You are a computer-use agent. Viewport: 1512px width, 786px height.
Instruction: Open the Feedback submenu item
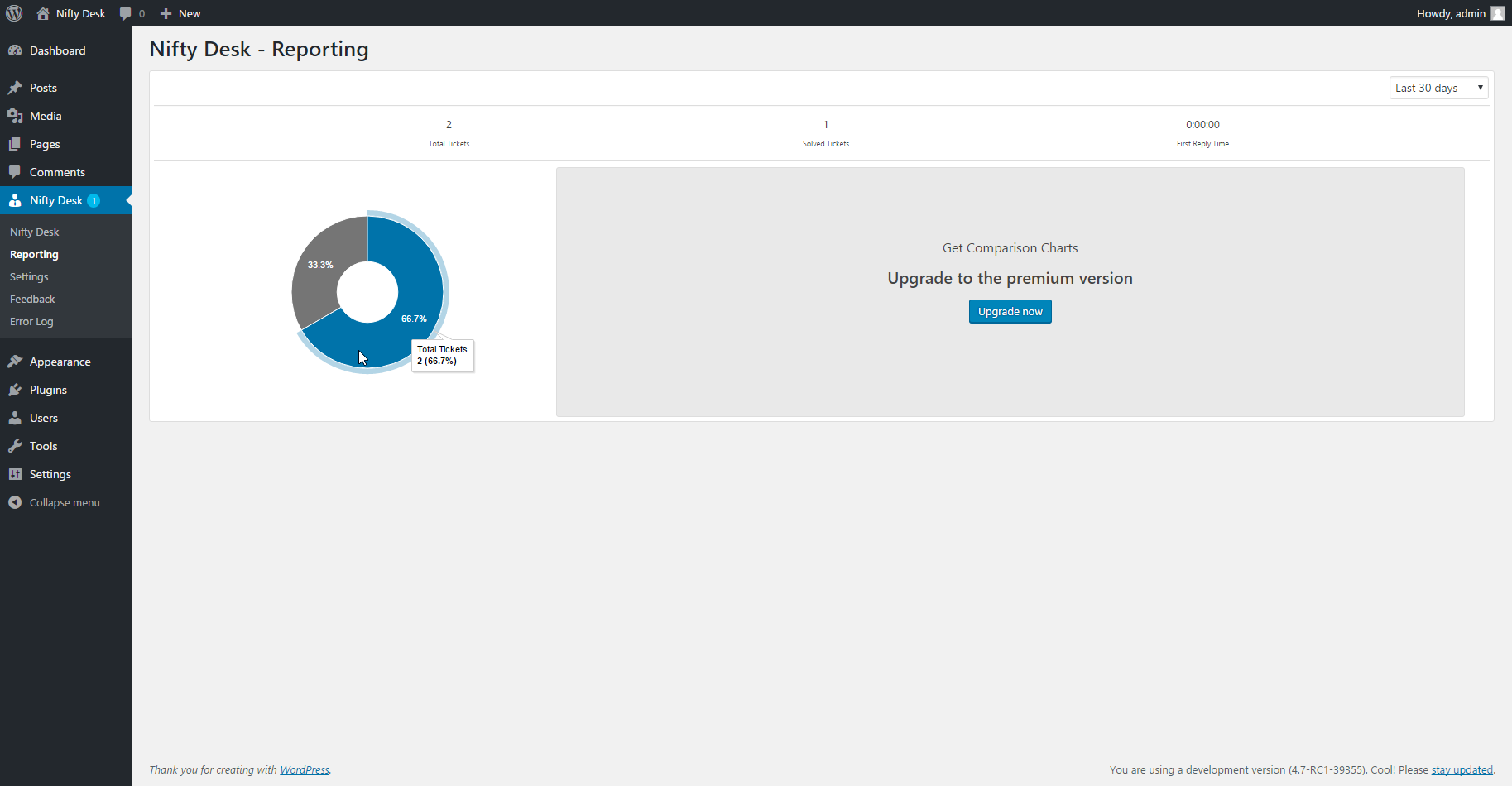[32, 300]
